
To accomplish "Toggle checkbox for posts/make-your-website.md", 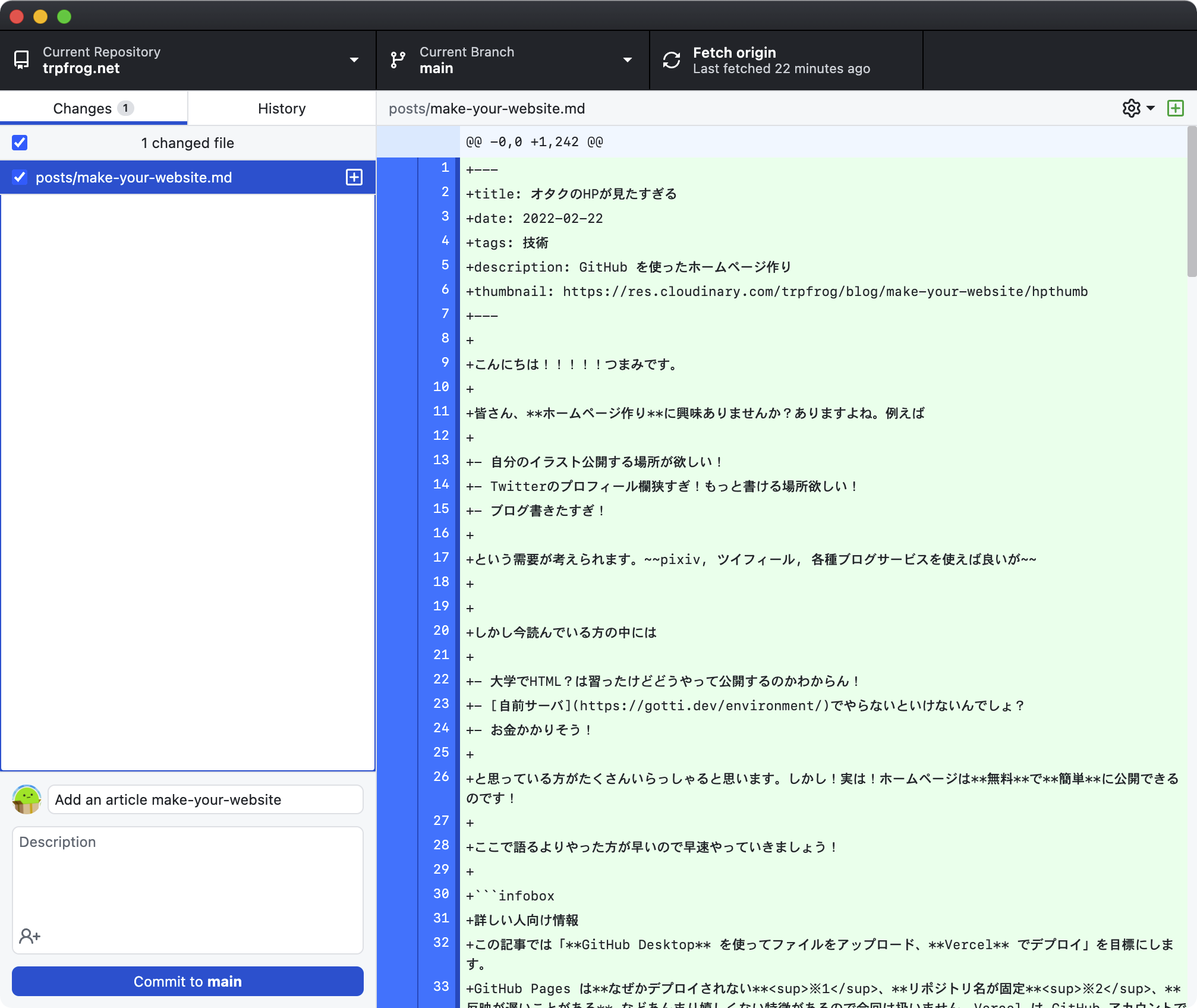I will click(20, 177).
